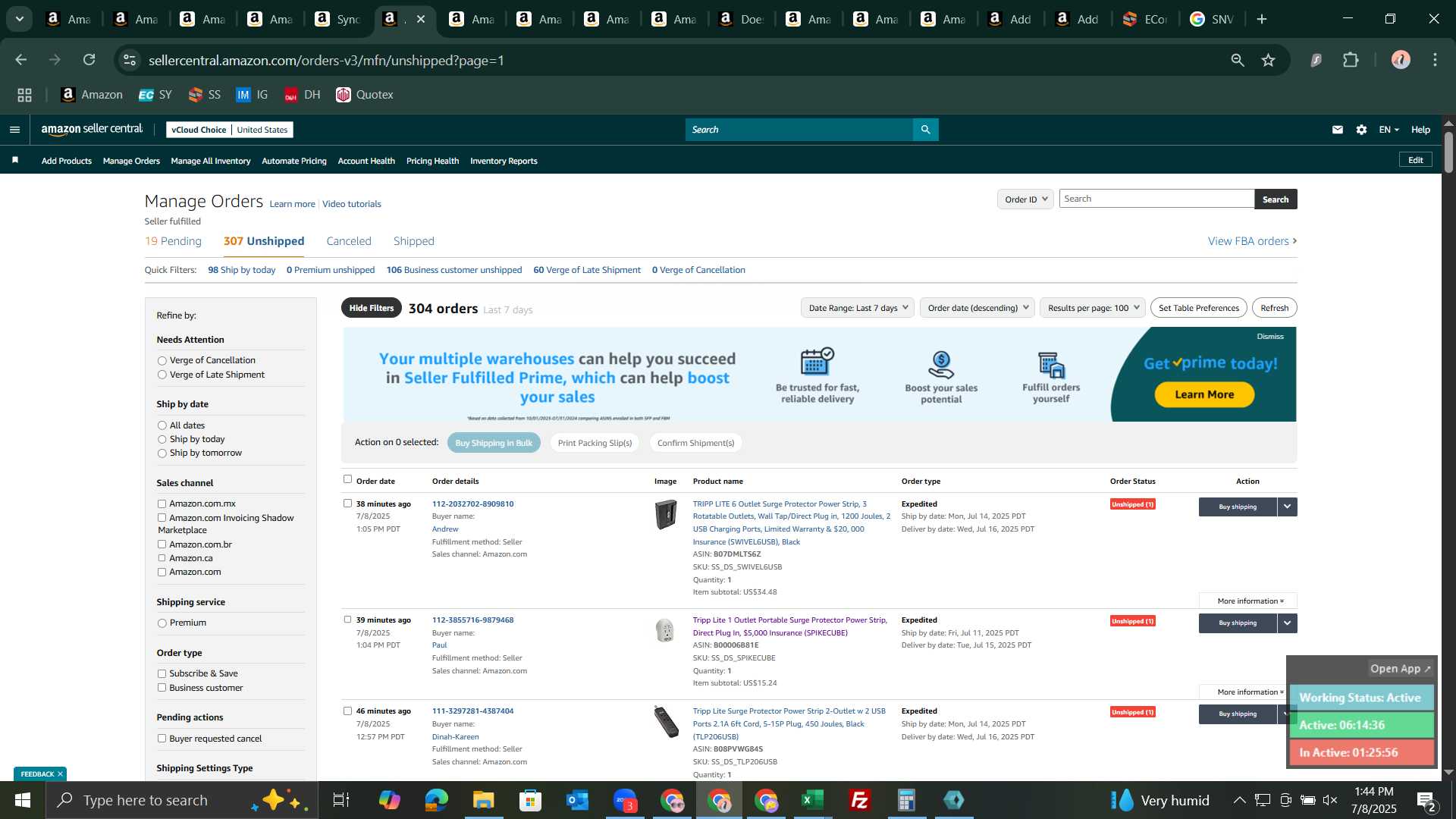This screenshot has width=1456, height=819.
Task: Expand More information for order 112-3855716-9879468
Action: pos(1249,692)
